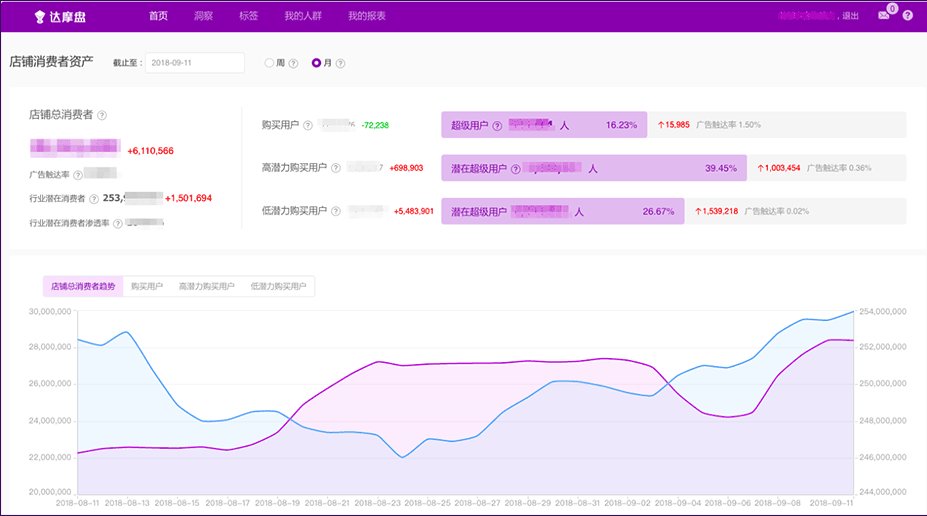Click the 2018-08-23 x-axis date label

point(377,503)
